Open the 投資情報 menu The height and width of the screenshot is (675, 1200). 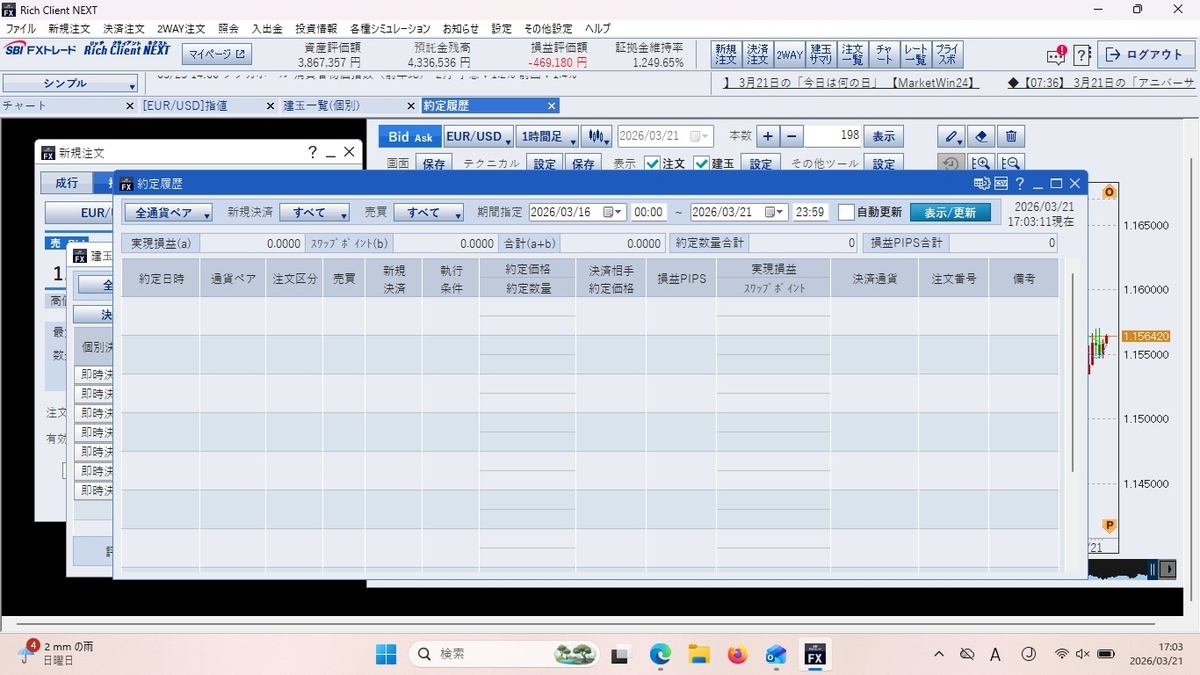[316, 29]
